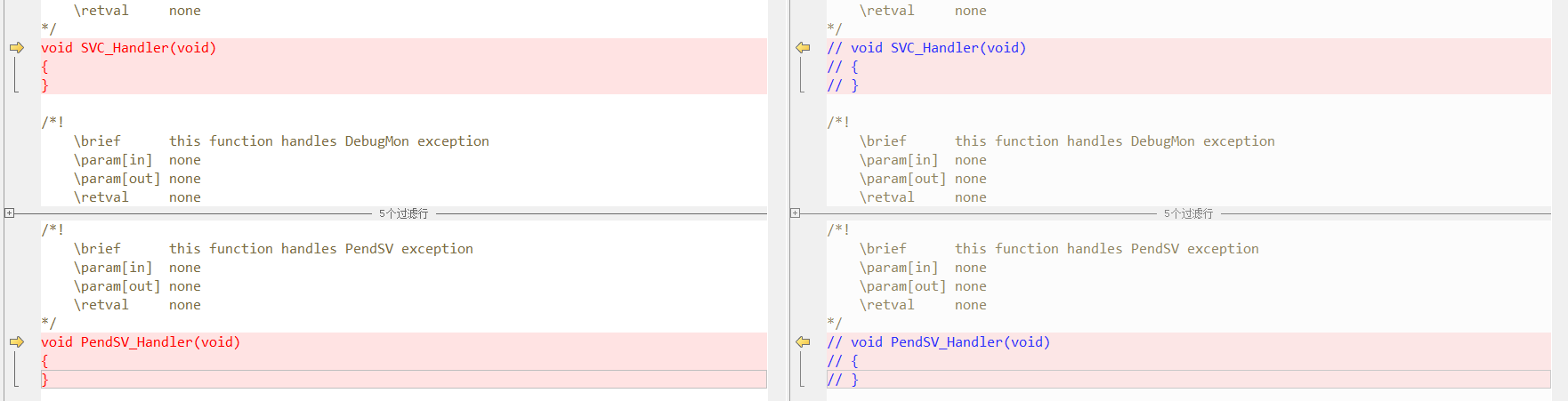The width and height of the screenshot is (1568, 401).
Task: Select left line 'void SVC_Handler(void)'
Action: (129, 48)
